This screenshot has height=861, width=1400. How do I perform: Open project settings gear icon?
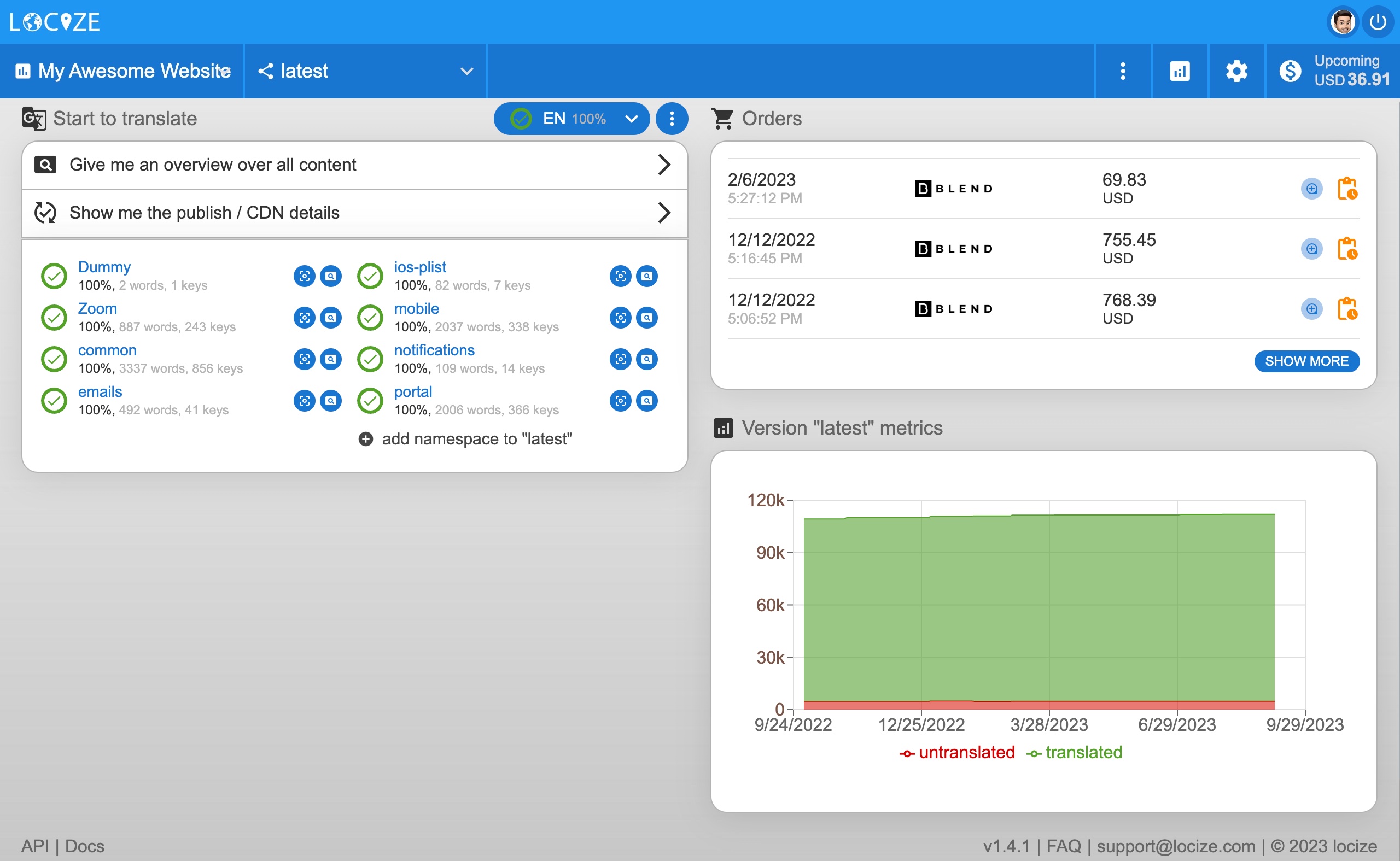pyautogui.click(x=1236, y=71)
